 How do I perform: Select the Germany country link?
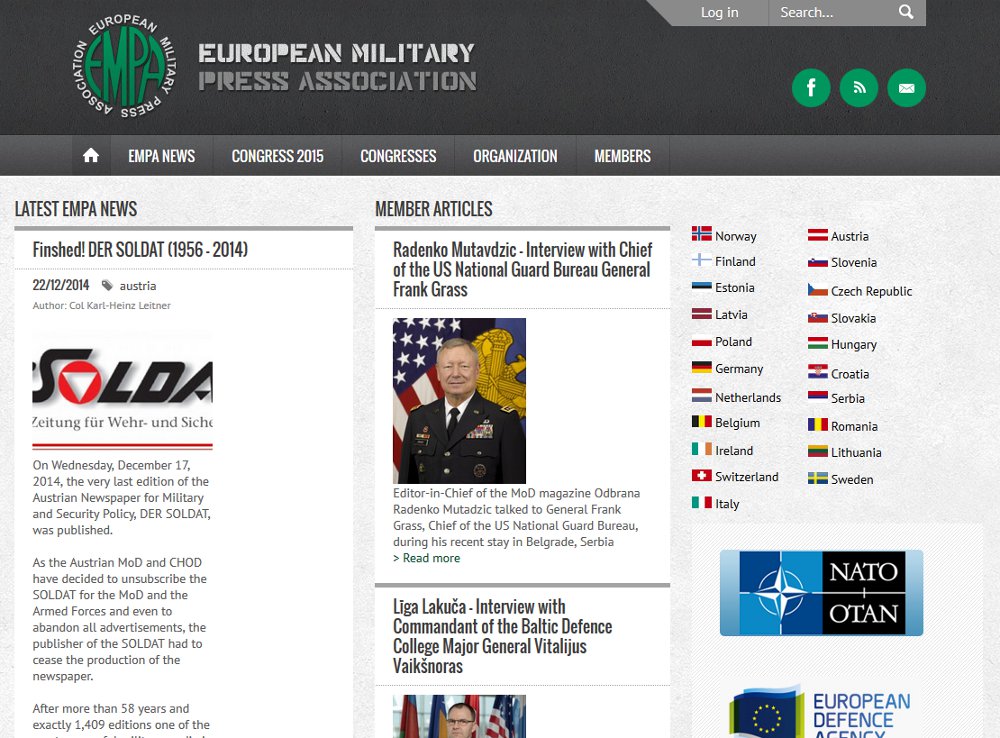pyautogui.click(x=739, y=369)
